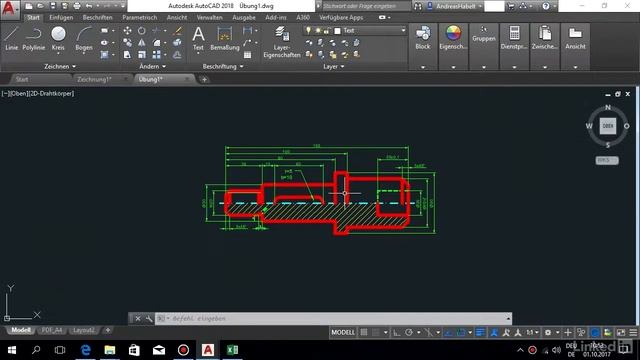Expand the command line history arrow

508,318
